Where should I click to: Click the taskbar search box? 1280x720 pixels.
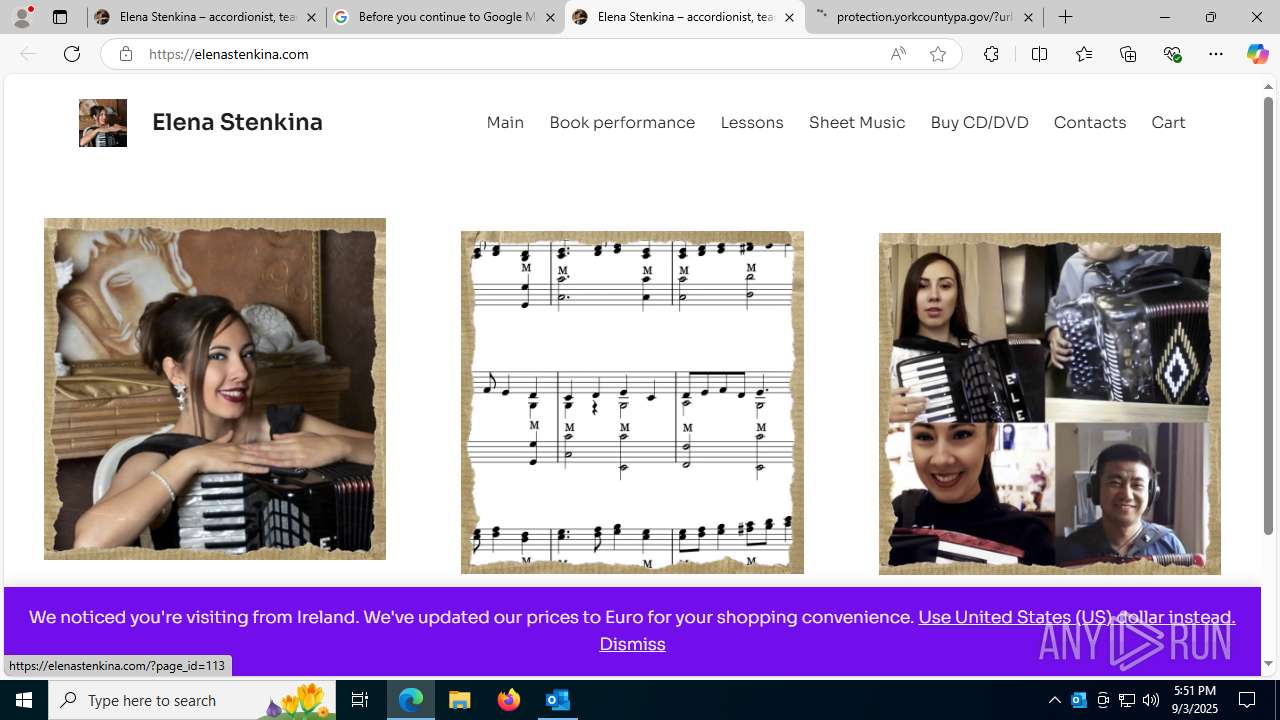coord(192,700)
